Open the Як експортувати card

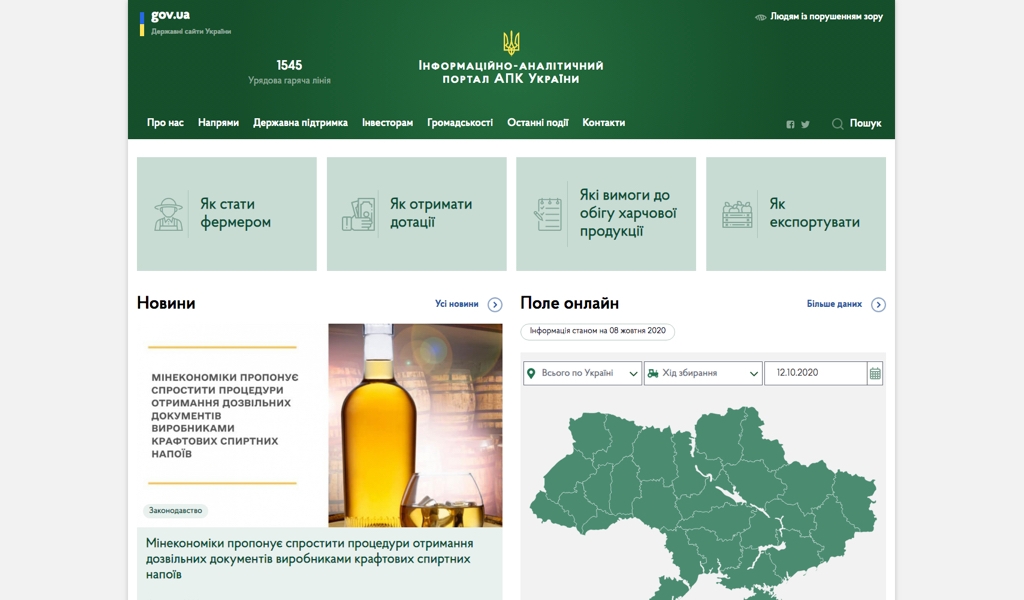tap(796, 214)
